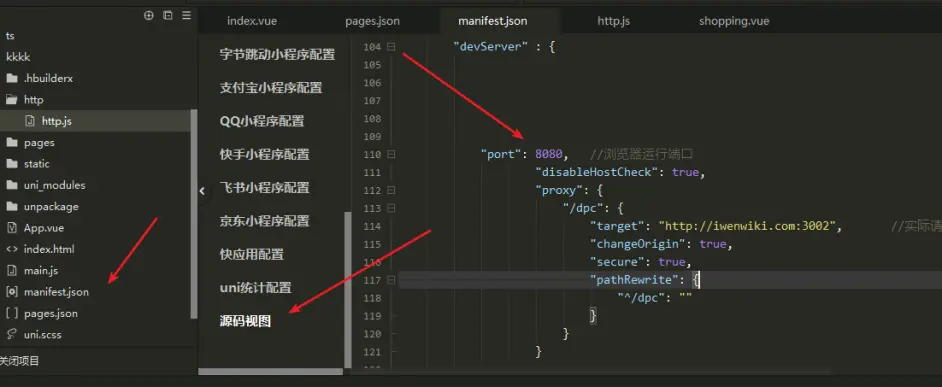Collapse the manifest sidebar with the left chevron

(202, 191)
